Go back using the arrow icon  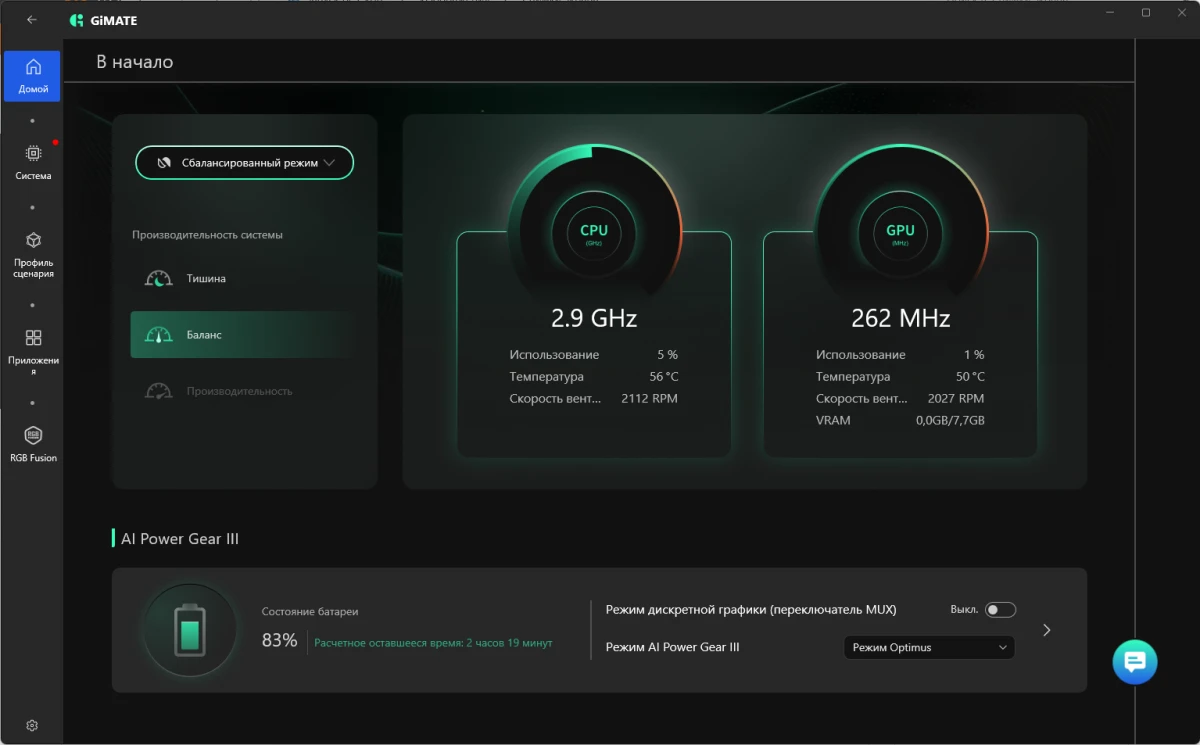coord(32,20)
